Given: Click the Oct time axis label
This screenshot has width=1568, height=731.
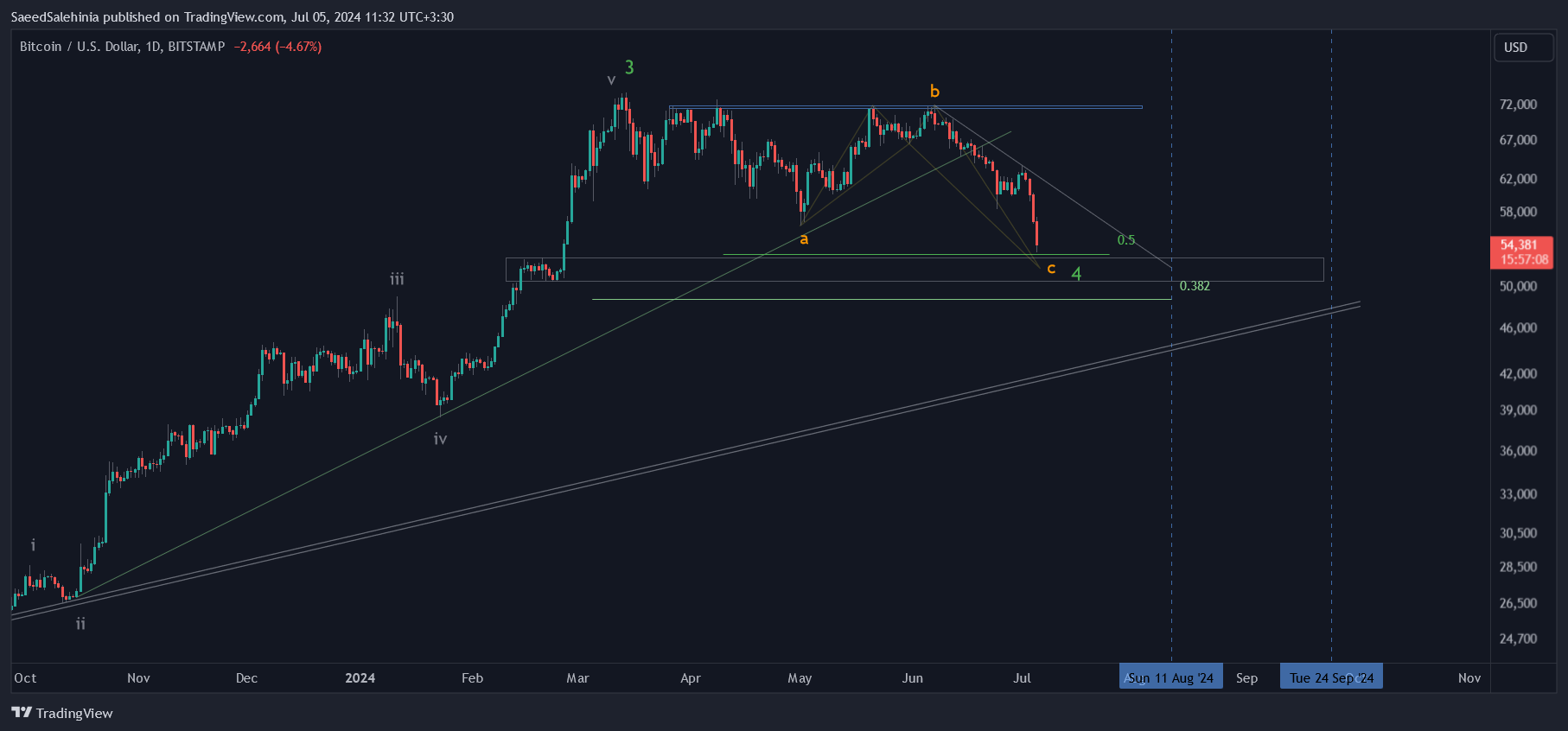Looking at the screenshot, I should pos(25,678).
